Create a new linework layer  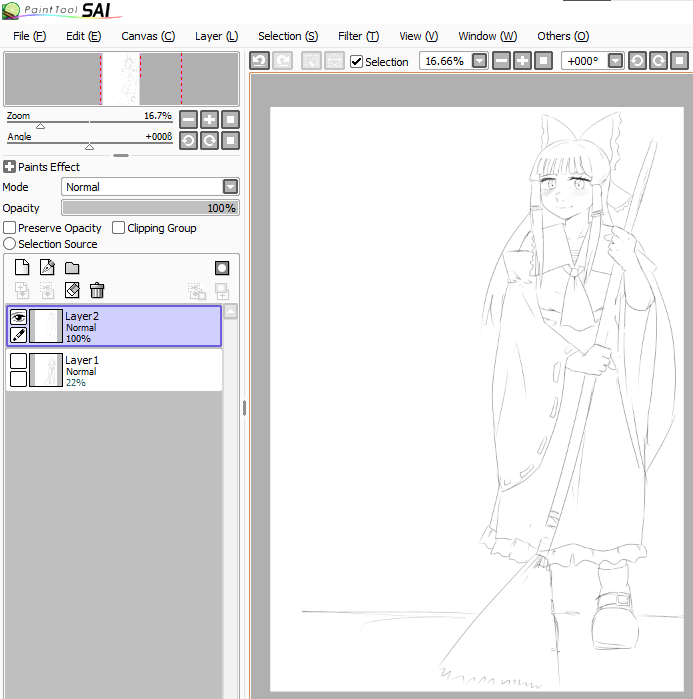click(x=47, y=267)
